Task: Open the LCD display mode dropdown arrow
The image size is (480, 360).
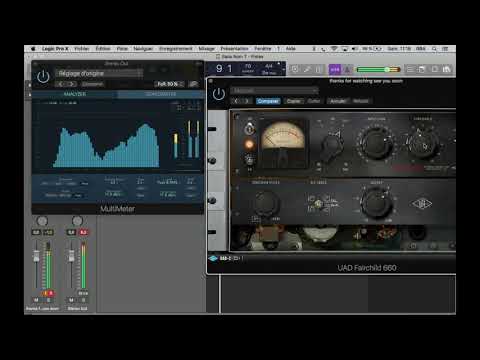Action: (283, 69)
